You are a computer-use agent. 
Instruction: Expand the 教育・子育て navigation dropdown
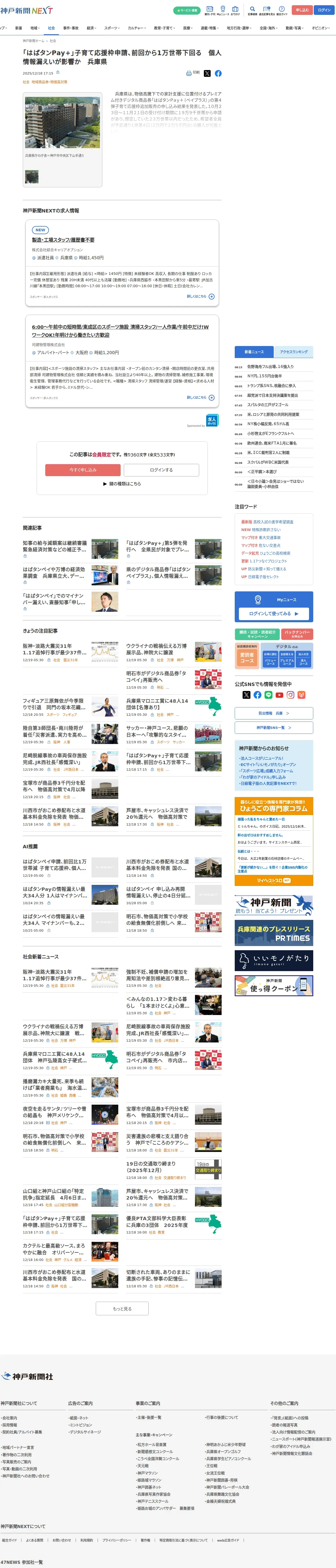(165, 28)
